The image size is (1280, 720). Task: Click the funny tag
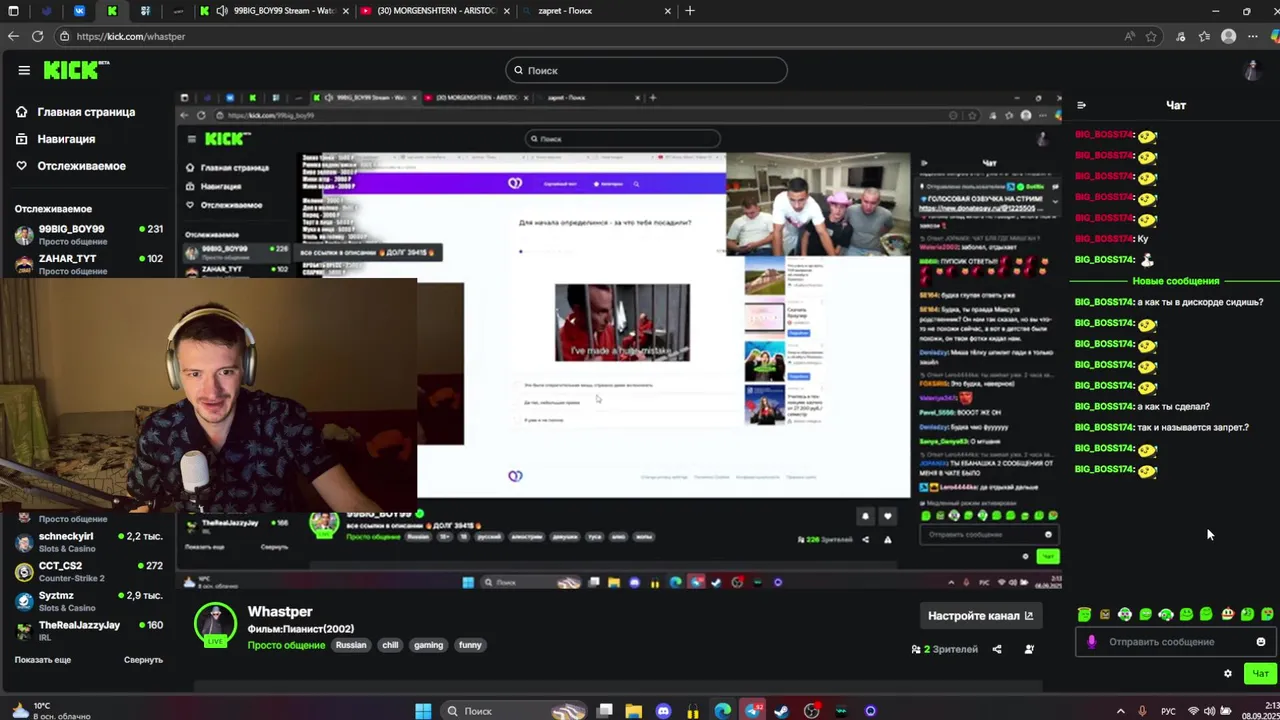pos(470,645)
